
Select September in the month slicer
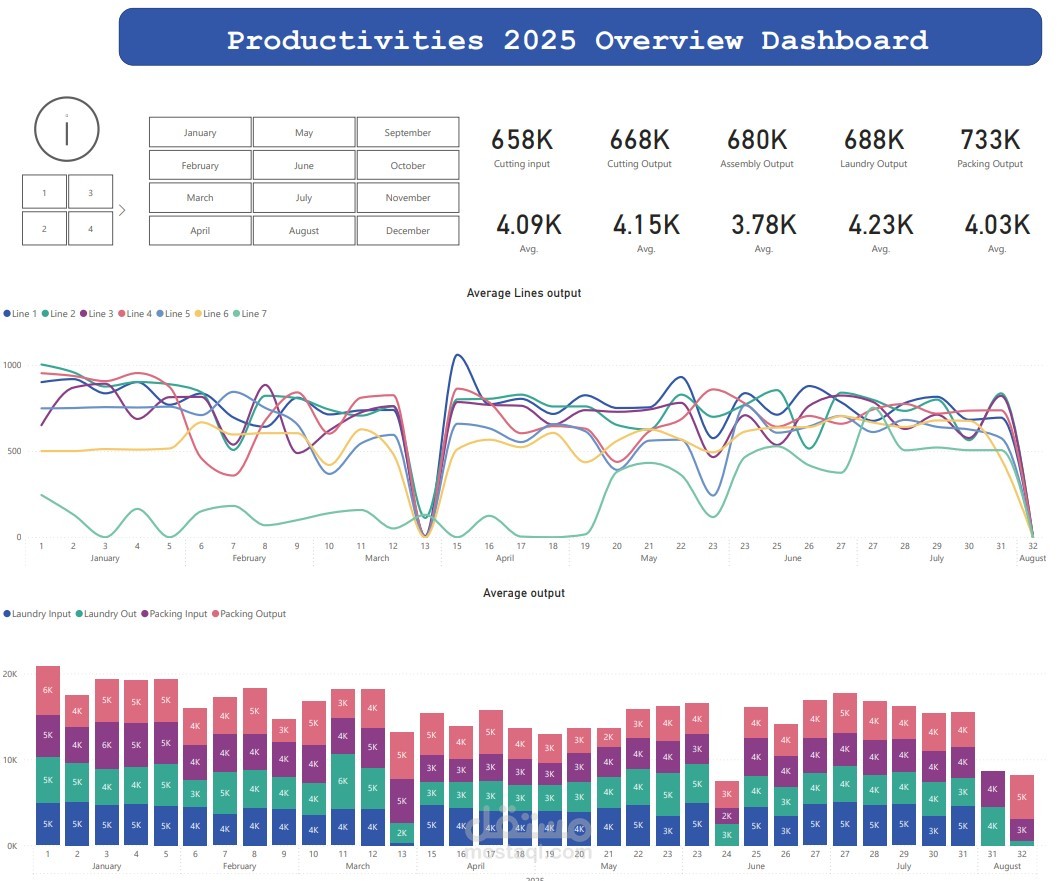pyautogui.click(x=406, y=131)
